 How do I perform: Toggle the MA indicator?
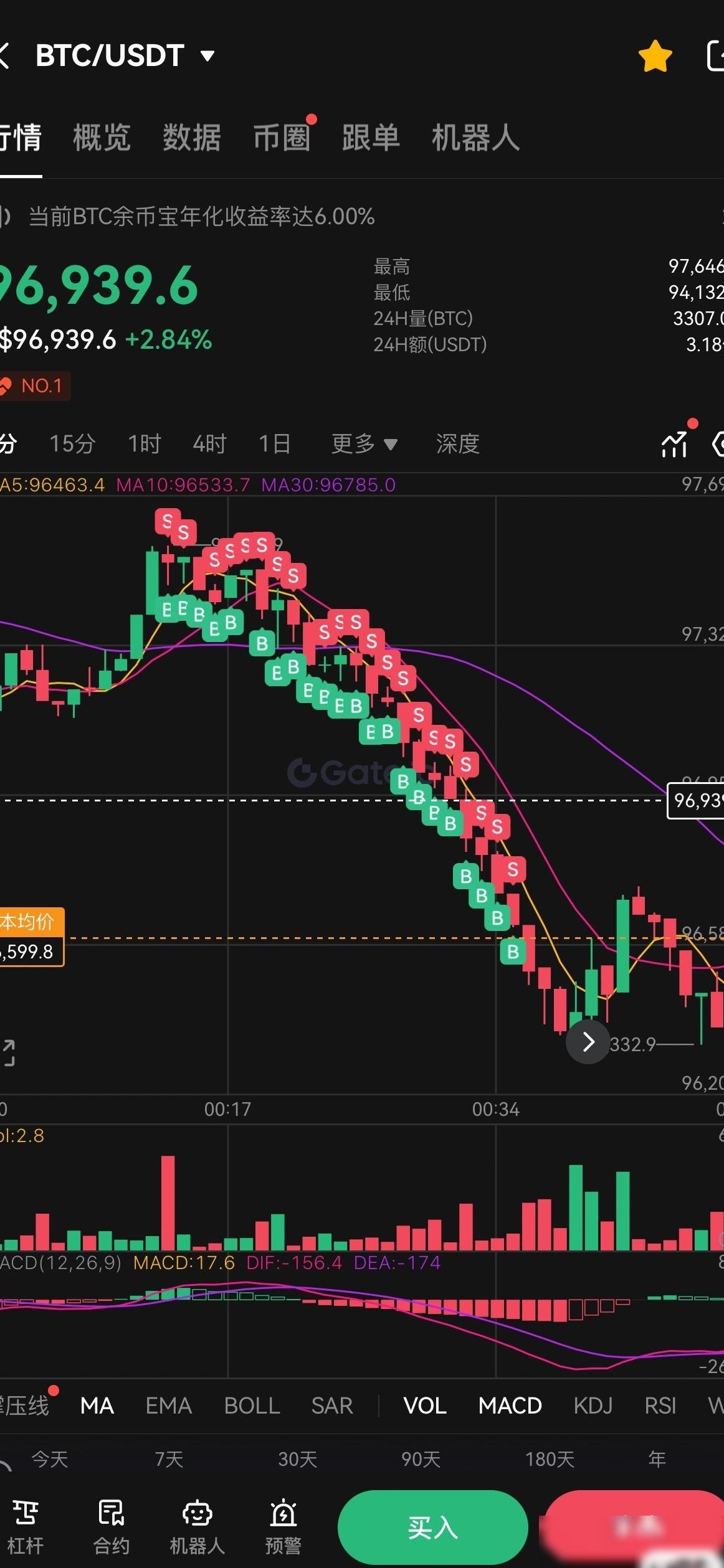click(97, 1405)
